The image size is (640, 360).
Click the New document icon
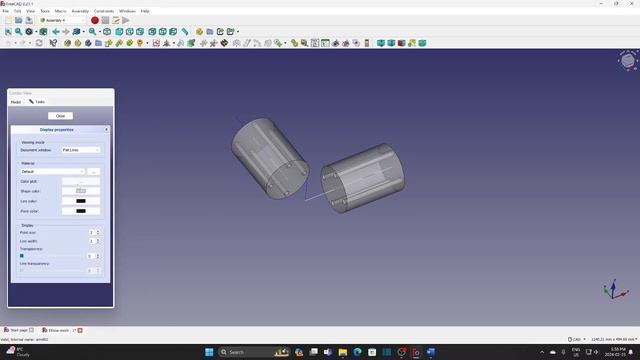coord(8,20)
